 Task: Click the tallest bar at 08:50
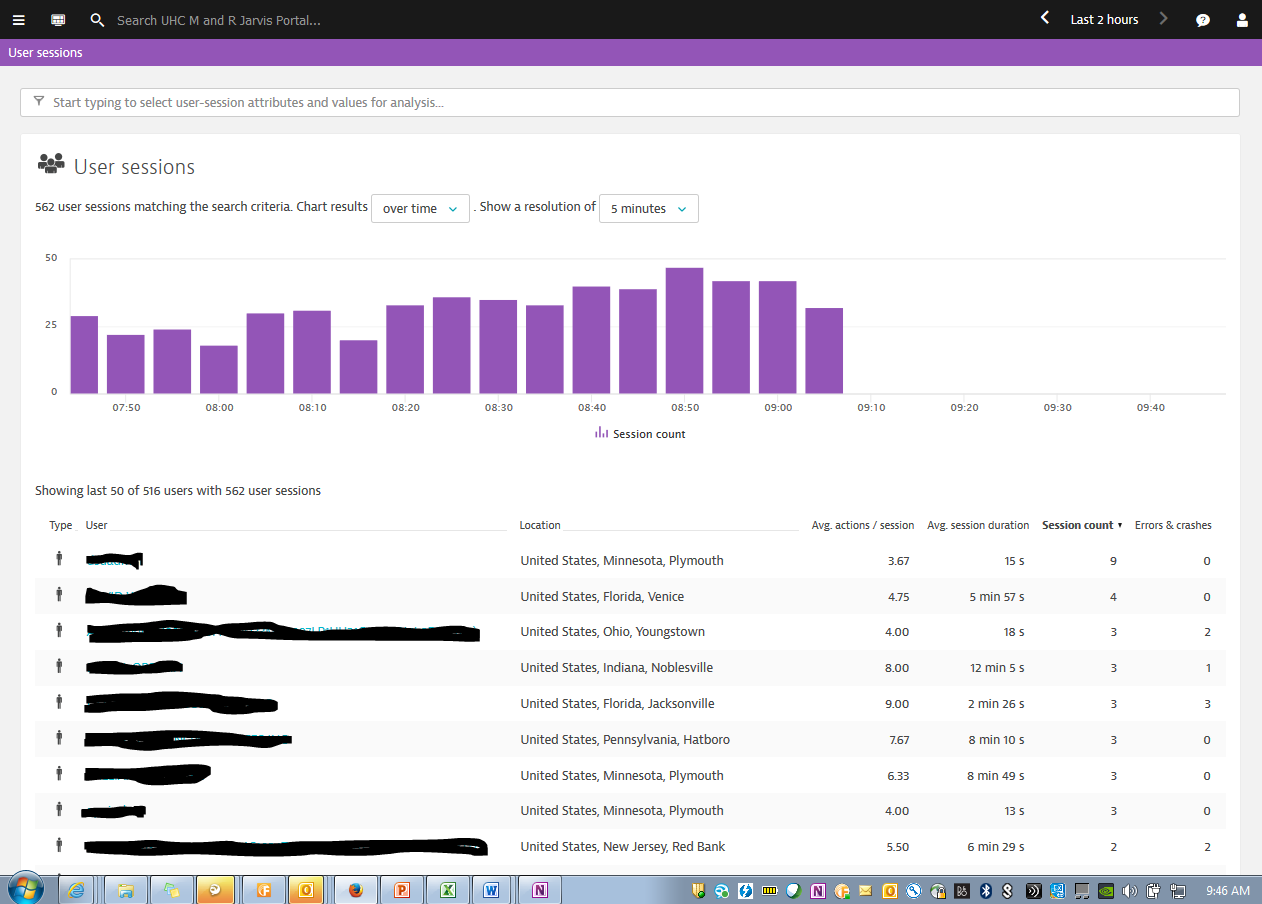(x=684, y=330)
